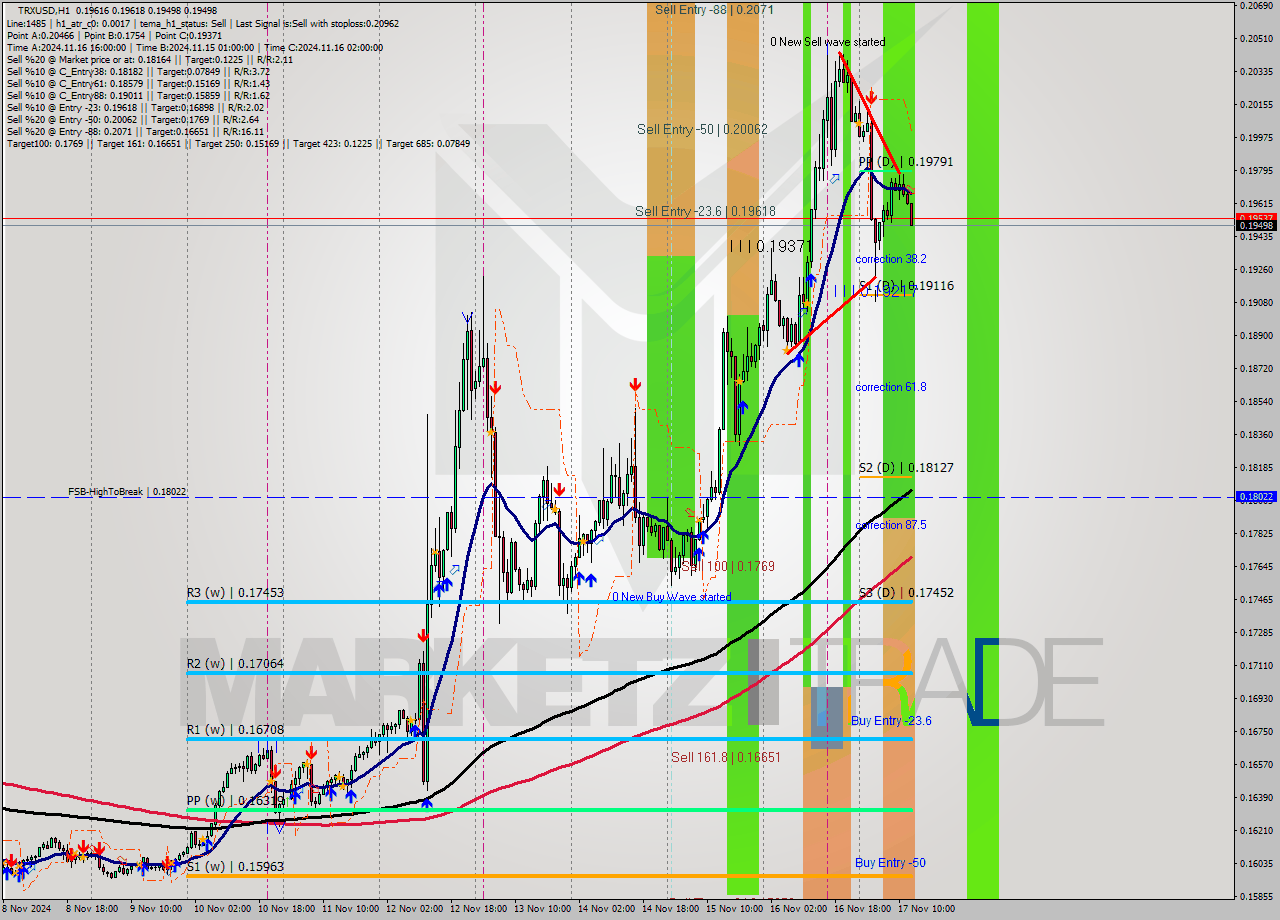Click the 'S3 (D) | 0.17452' label
This screenshot has width=1280, height=920.
point(906,592)
